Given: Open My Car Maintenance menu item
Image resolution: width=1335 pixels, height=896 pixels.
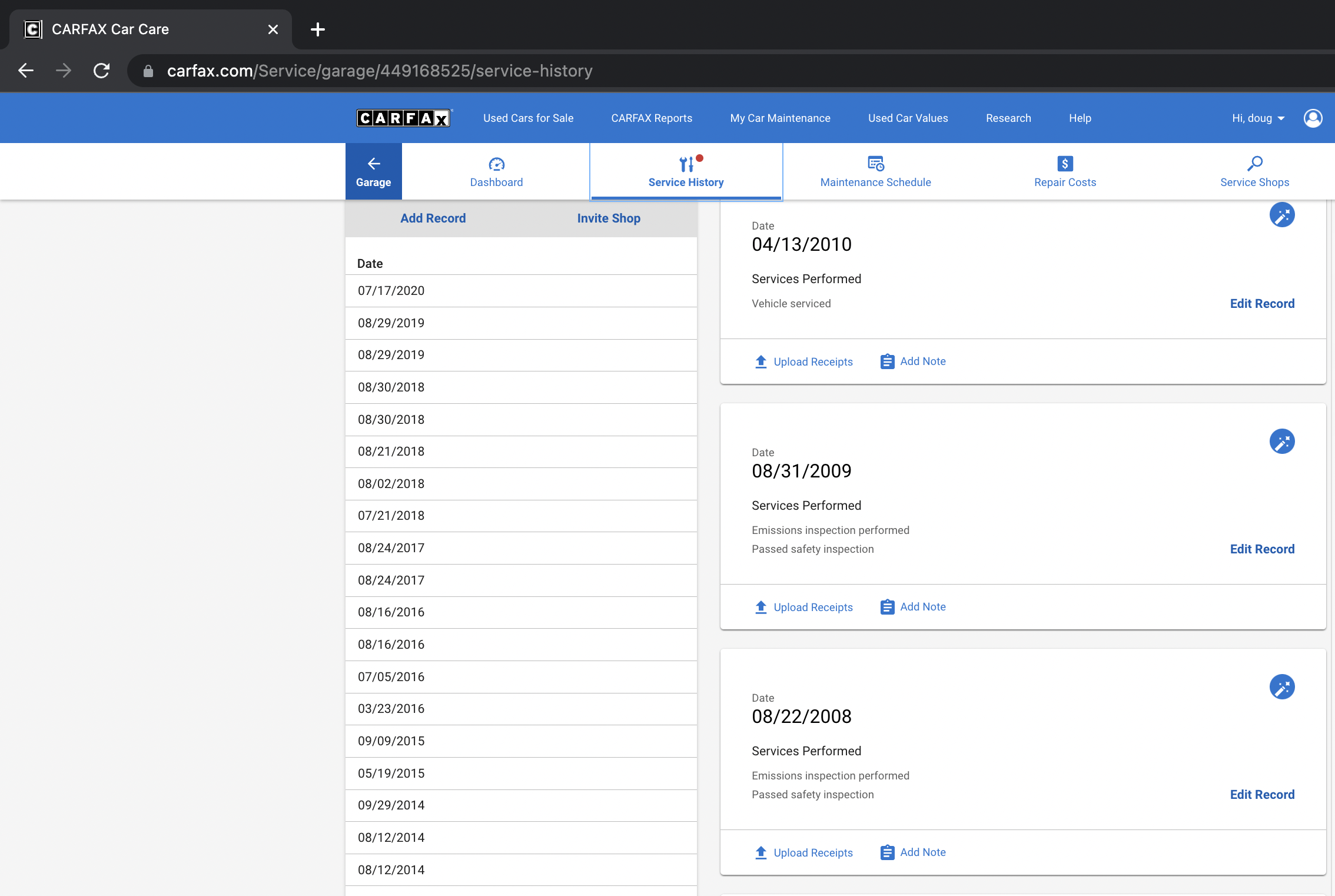Looking at the screenshot, I should tap(781, 118).
